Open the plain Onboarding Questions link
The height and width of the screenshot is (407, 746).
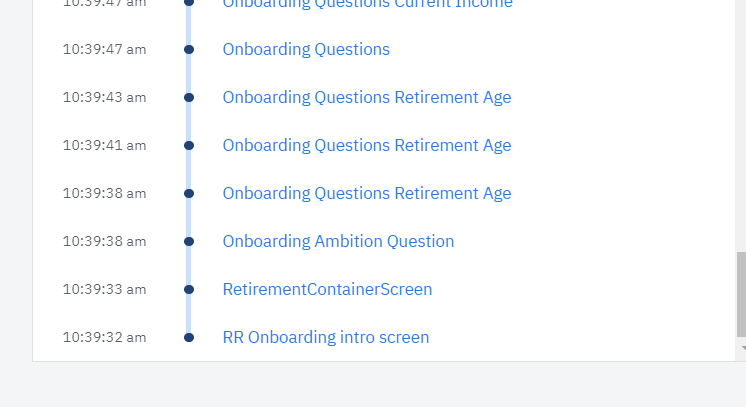point(306,49)
